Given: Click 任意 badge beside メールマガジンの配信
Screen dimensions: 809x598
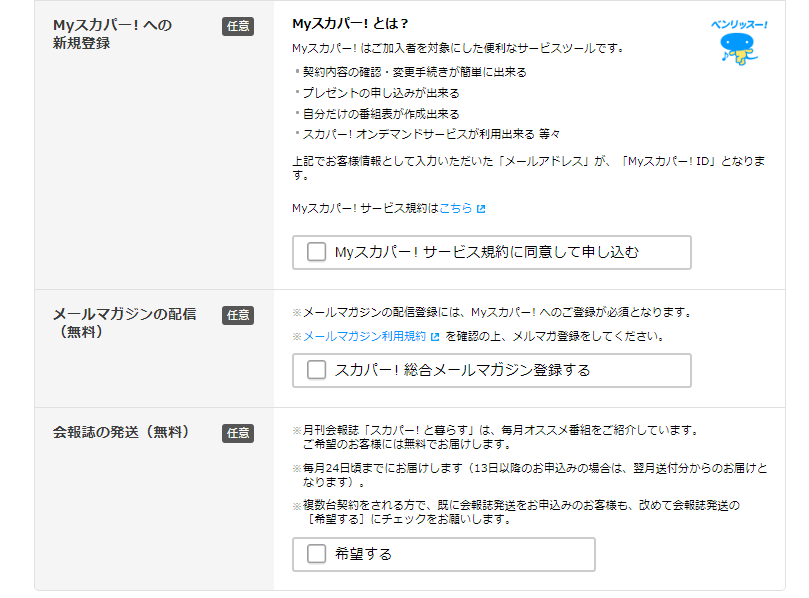Looking at the screenshot, I should (238, 315).
